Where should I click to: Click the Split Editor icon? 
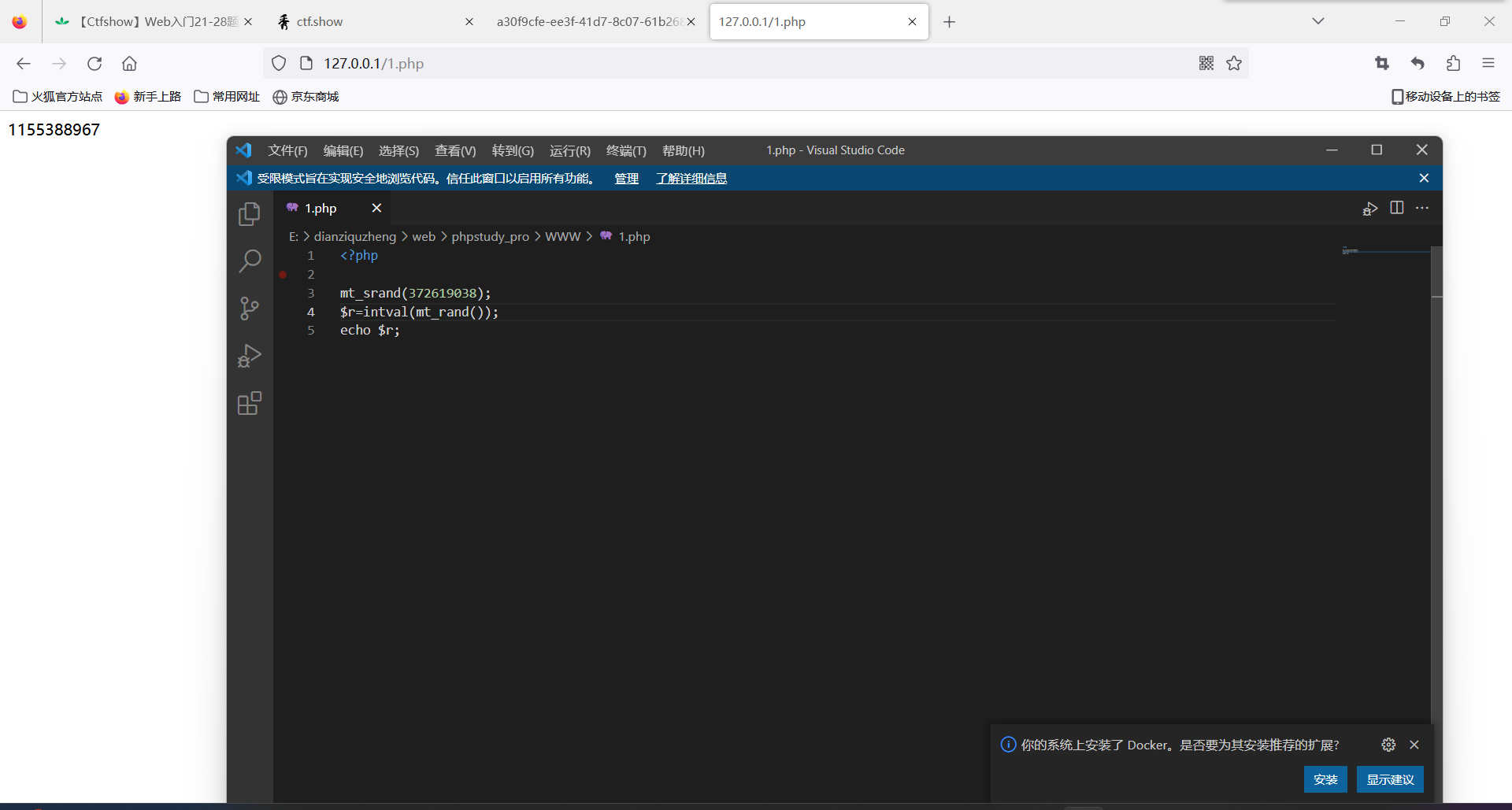coord(1397,208)
